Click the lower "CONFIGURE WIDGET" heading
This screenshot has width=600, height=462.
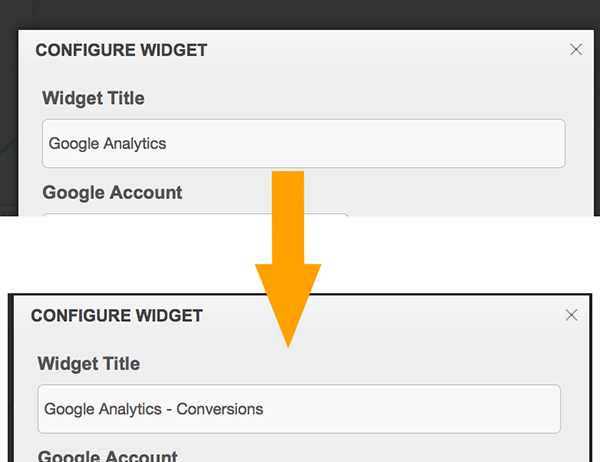117,316
